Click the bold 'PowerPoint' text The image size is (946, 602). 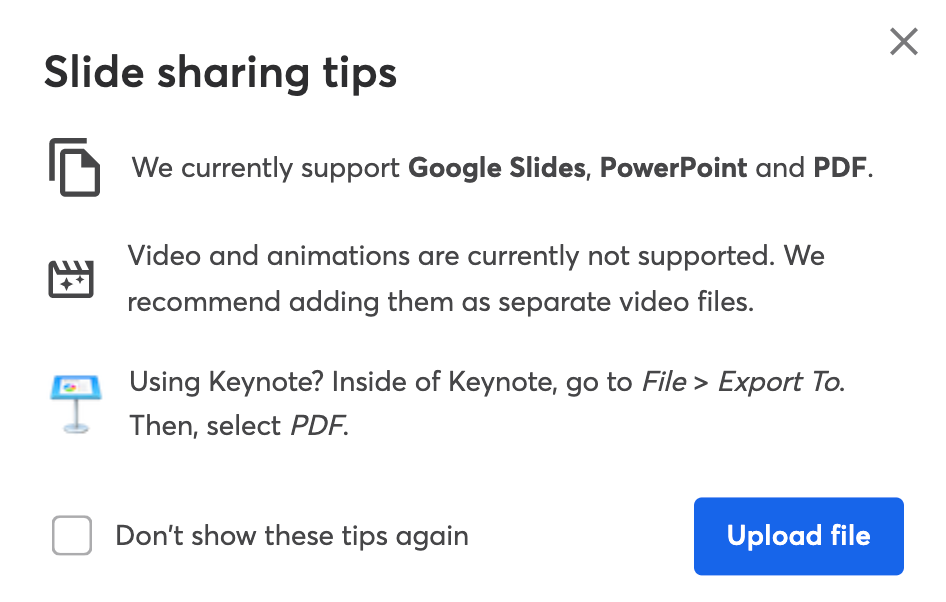(673, 168)
